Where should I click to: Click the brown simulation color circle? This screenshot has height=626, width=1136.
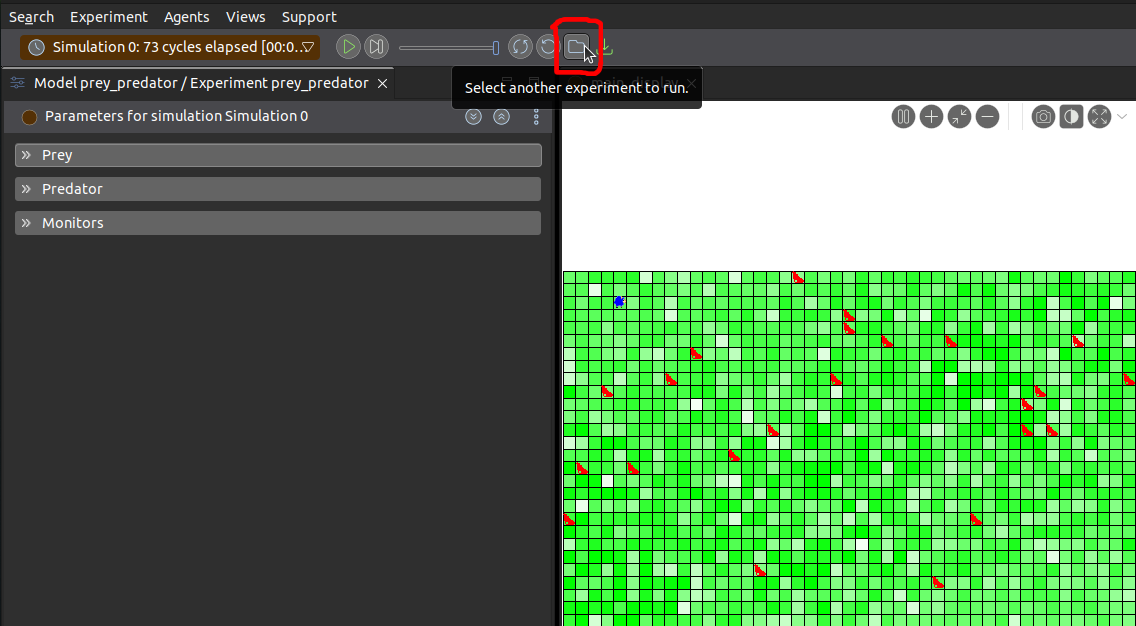point(29,117)
